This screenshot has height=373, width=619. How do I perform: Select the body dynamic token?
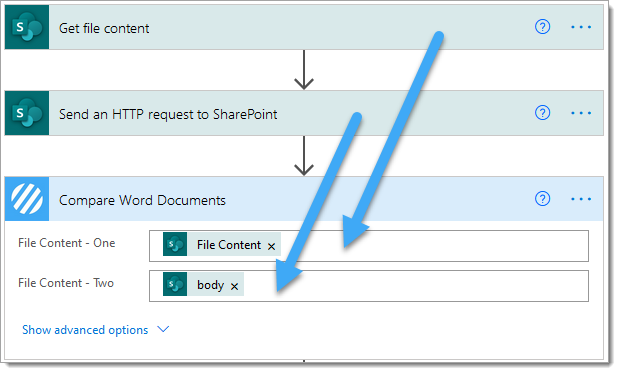[x=203, y=284]
